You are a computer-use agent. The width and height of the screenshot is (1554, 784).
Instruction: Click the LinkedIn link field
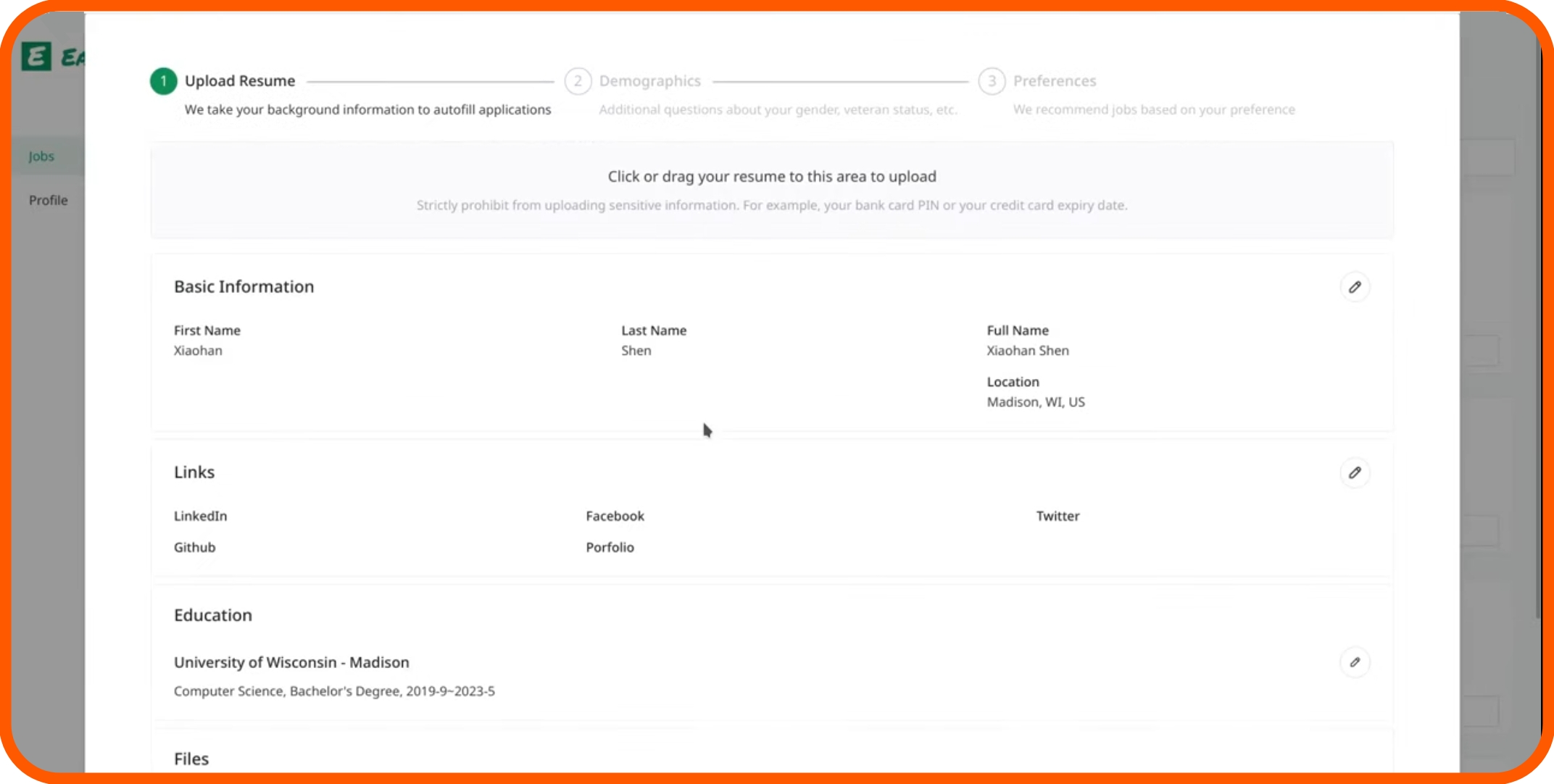coord(200,516)
